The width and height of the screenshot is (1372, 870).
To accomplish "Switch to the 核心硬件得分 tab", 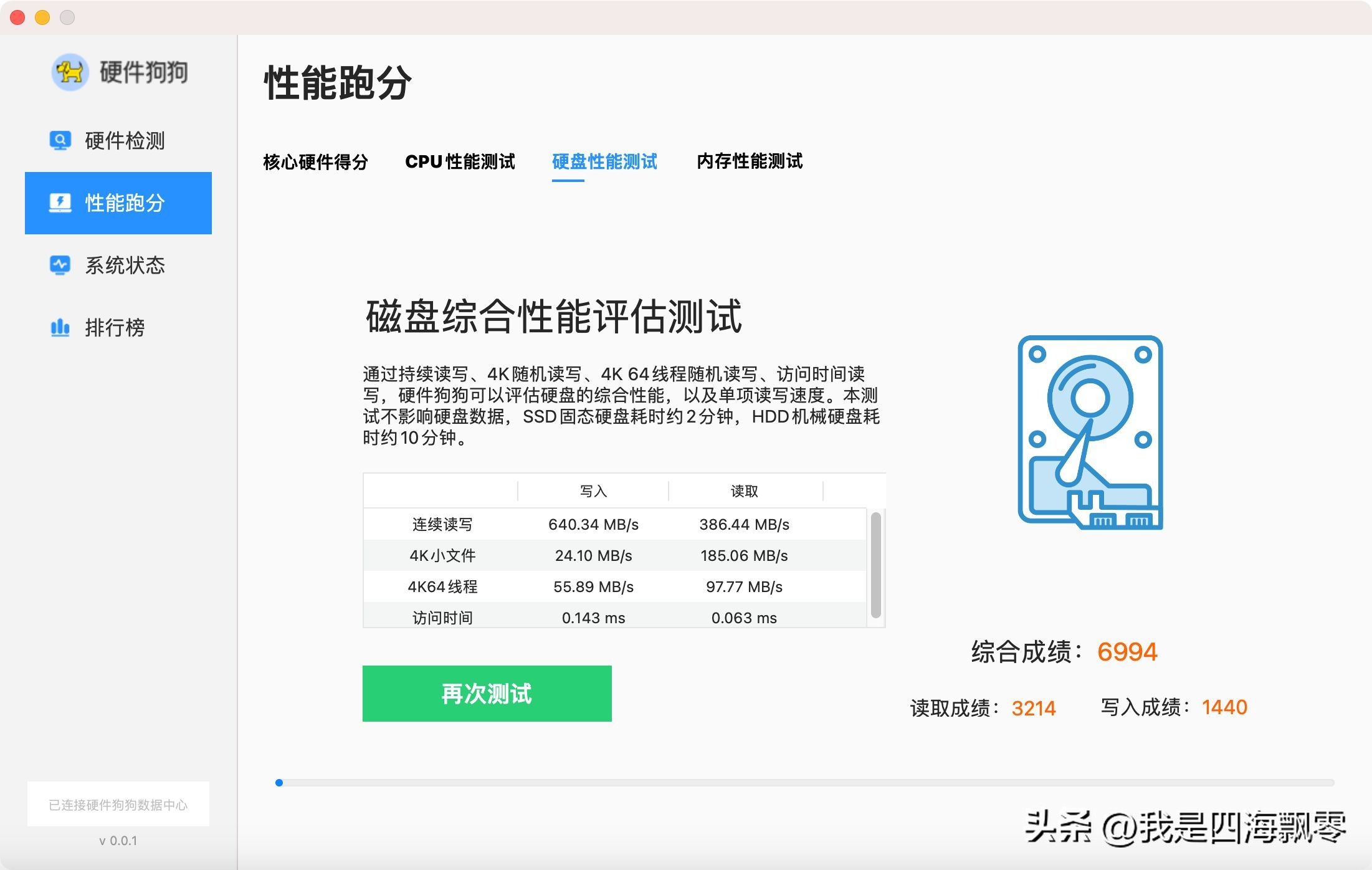I will click(x=317, y=162).
